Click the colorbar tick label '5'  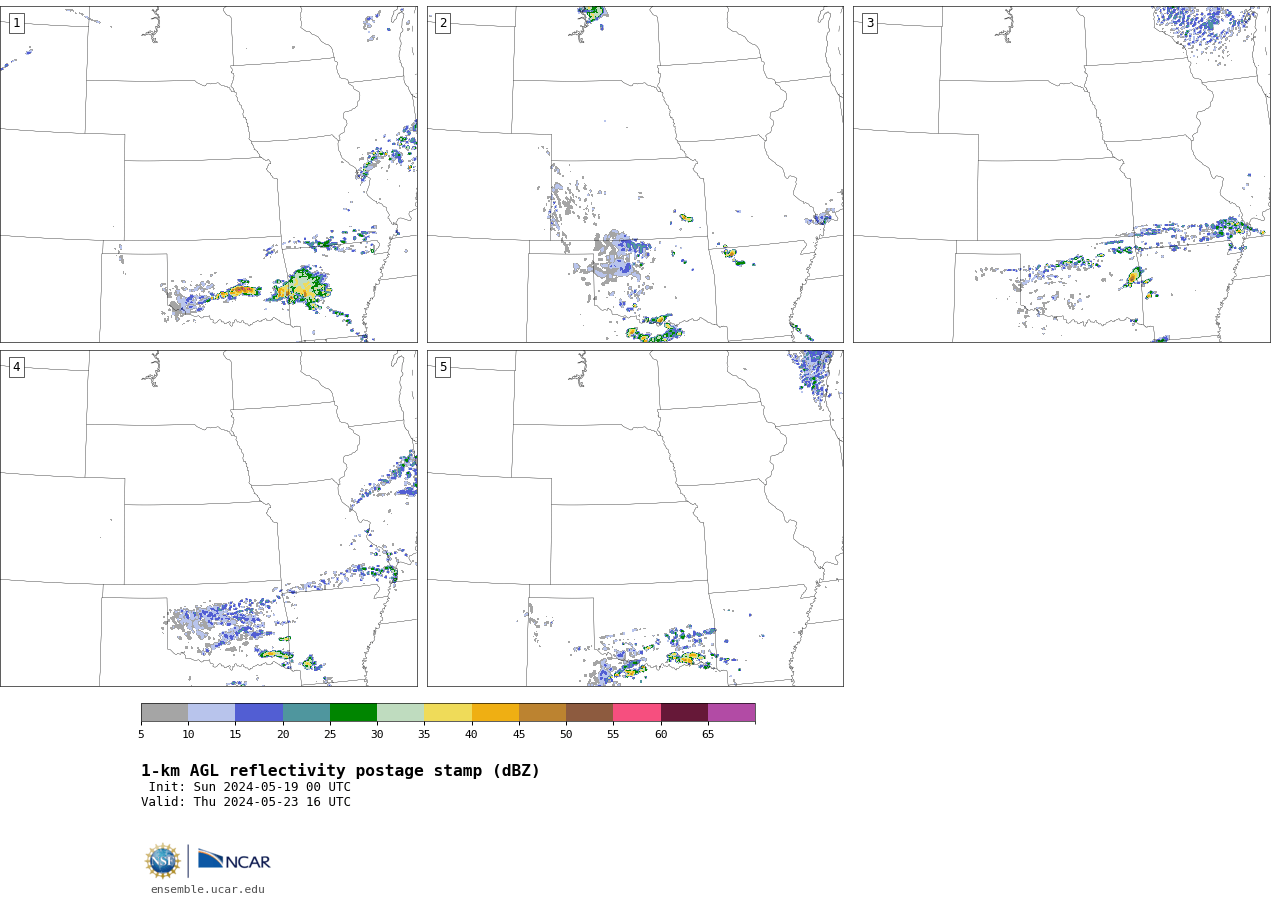(x=141, y=735)
